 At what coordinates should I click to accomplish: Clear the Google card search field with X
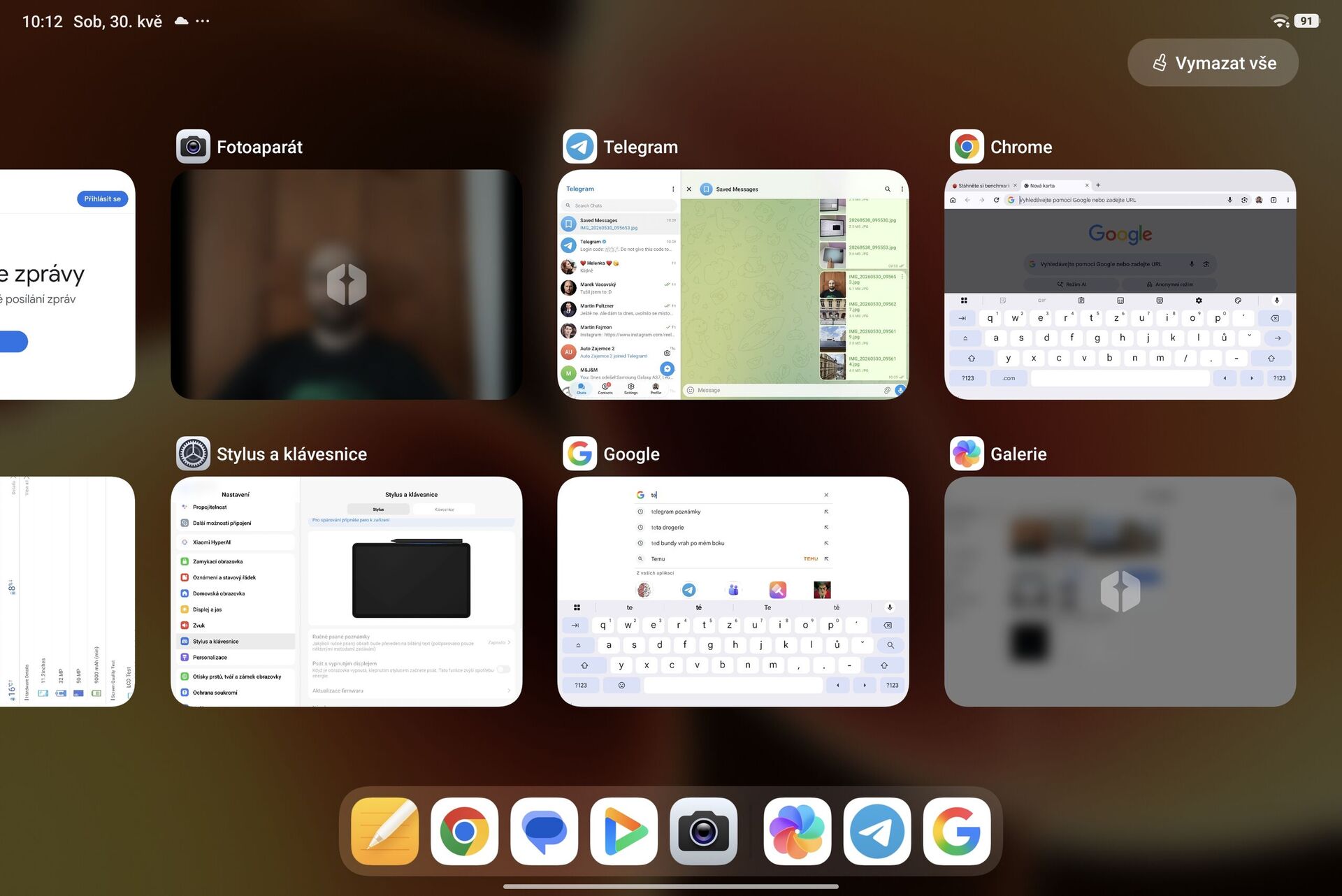pyautogui.click(x=826, y=495)
